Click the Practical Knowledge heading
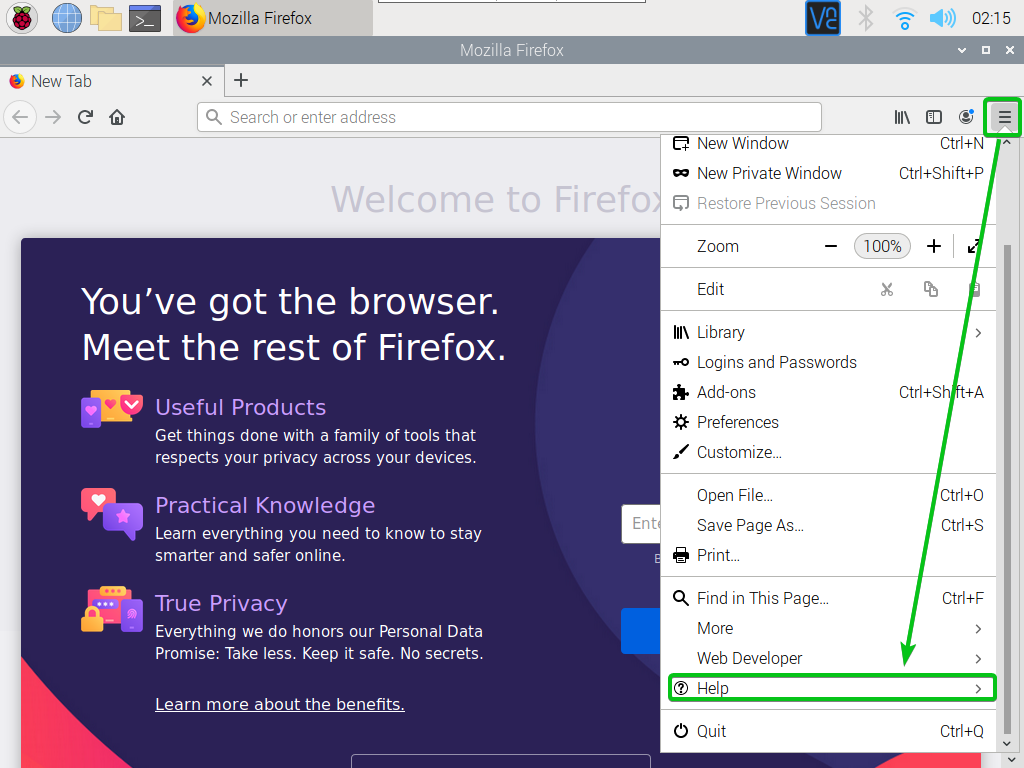 [265, 505]
